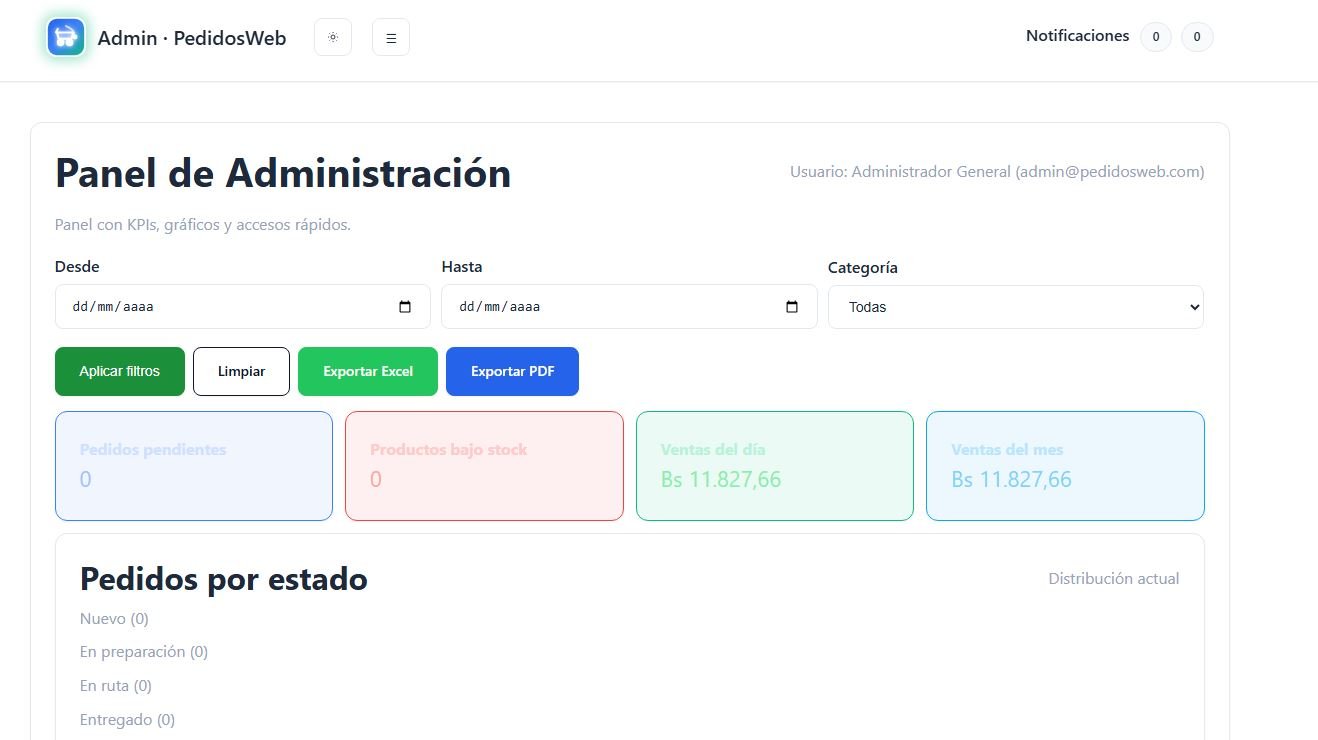
Task: Select the Productos bajo stock card
Action: point(484,466)
